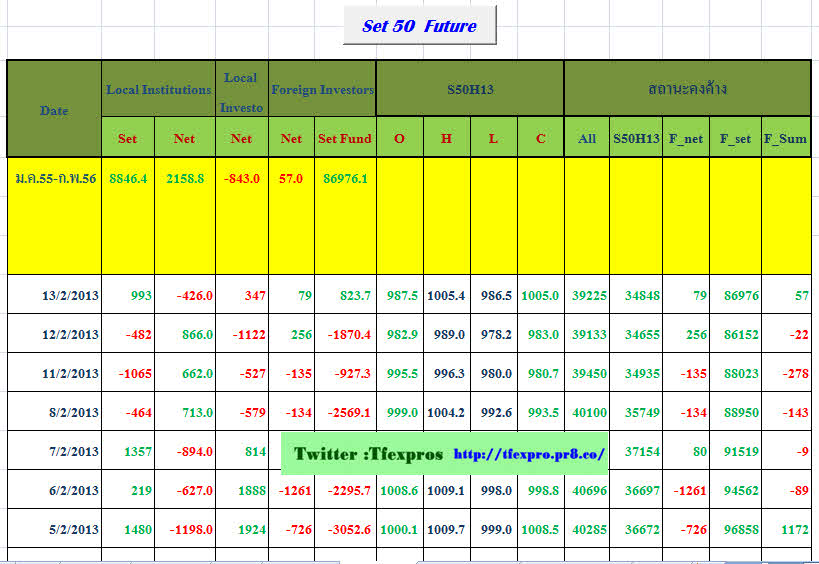Click the cell showing 1005.4 in H column
This screenshot has height=564, width=819.
[446, 295]
